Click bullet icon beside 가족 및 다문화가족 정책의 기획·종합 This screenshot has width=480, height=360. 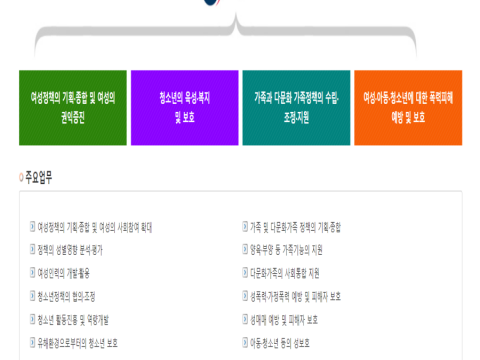[x=245, y=227]
